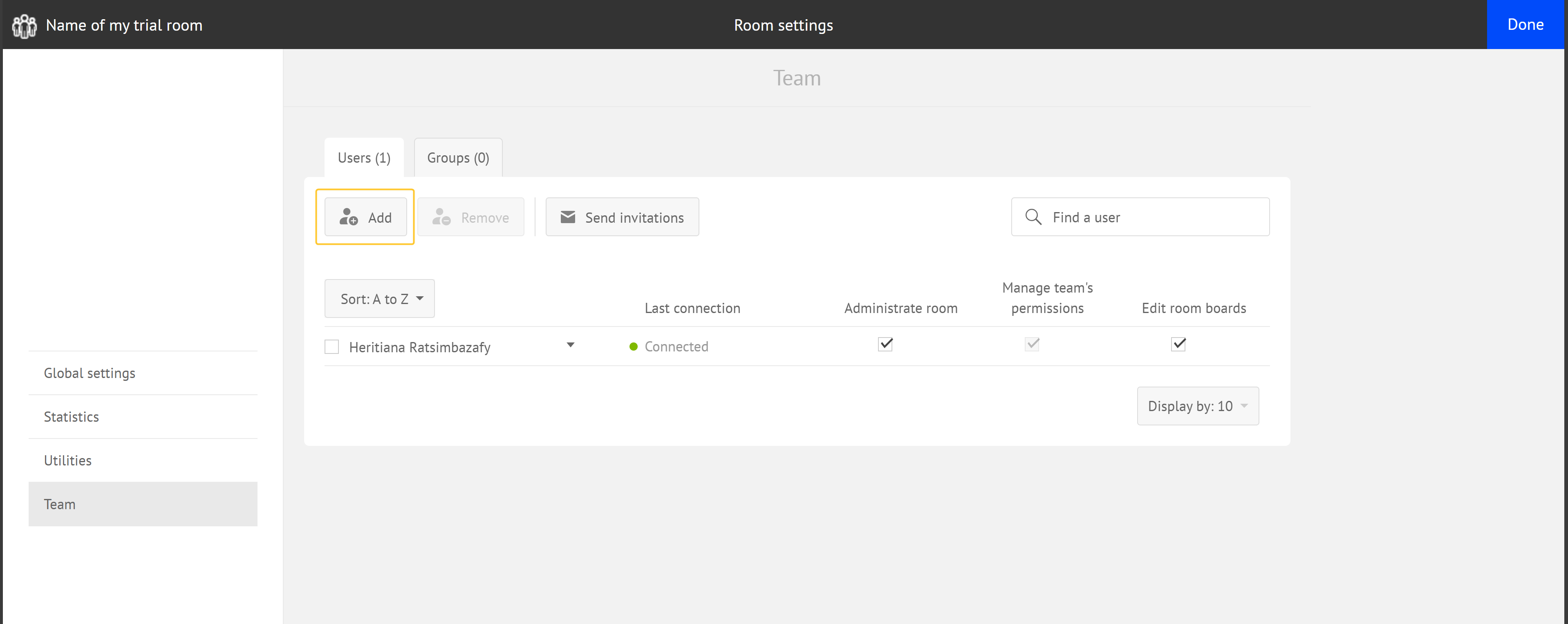Toggle Edit room boards checkbox
The width and height of the screenshot is (1568, 624).
[x=1178, y=344]
